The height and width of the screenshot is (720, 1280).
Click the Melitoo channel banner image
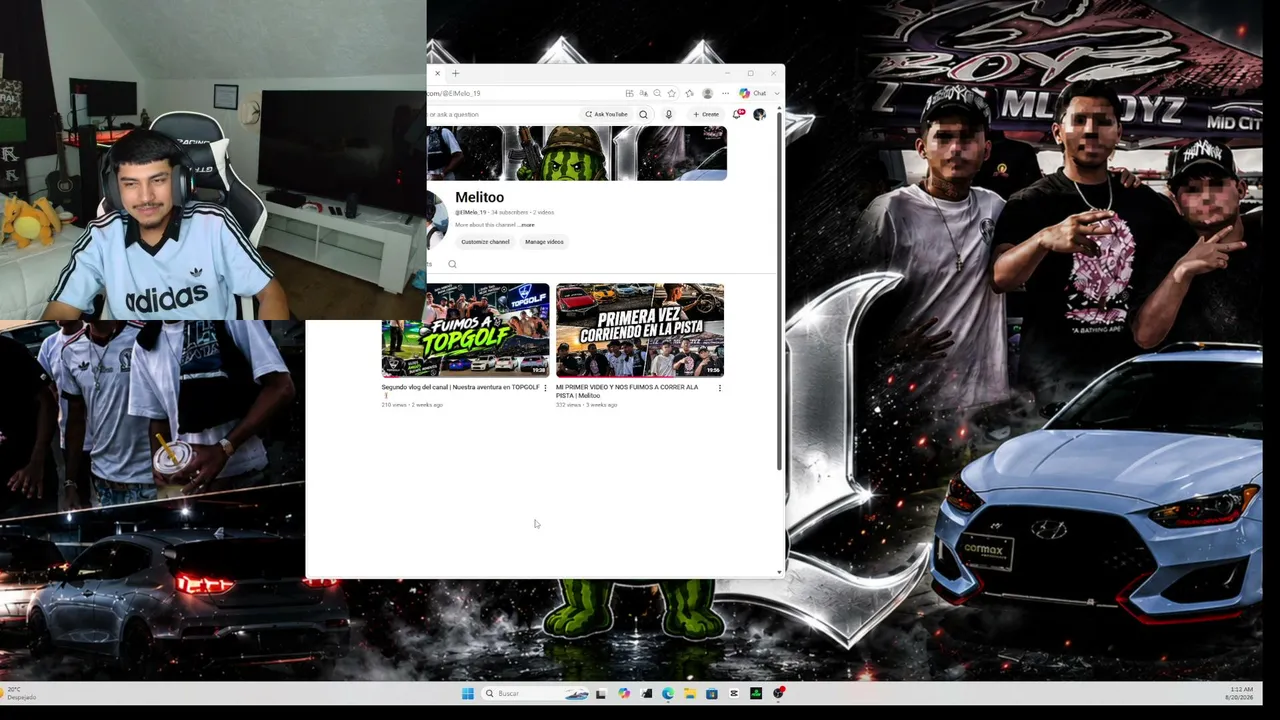pos(577,153)
